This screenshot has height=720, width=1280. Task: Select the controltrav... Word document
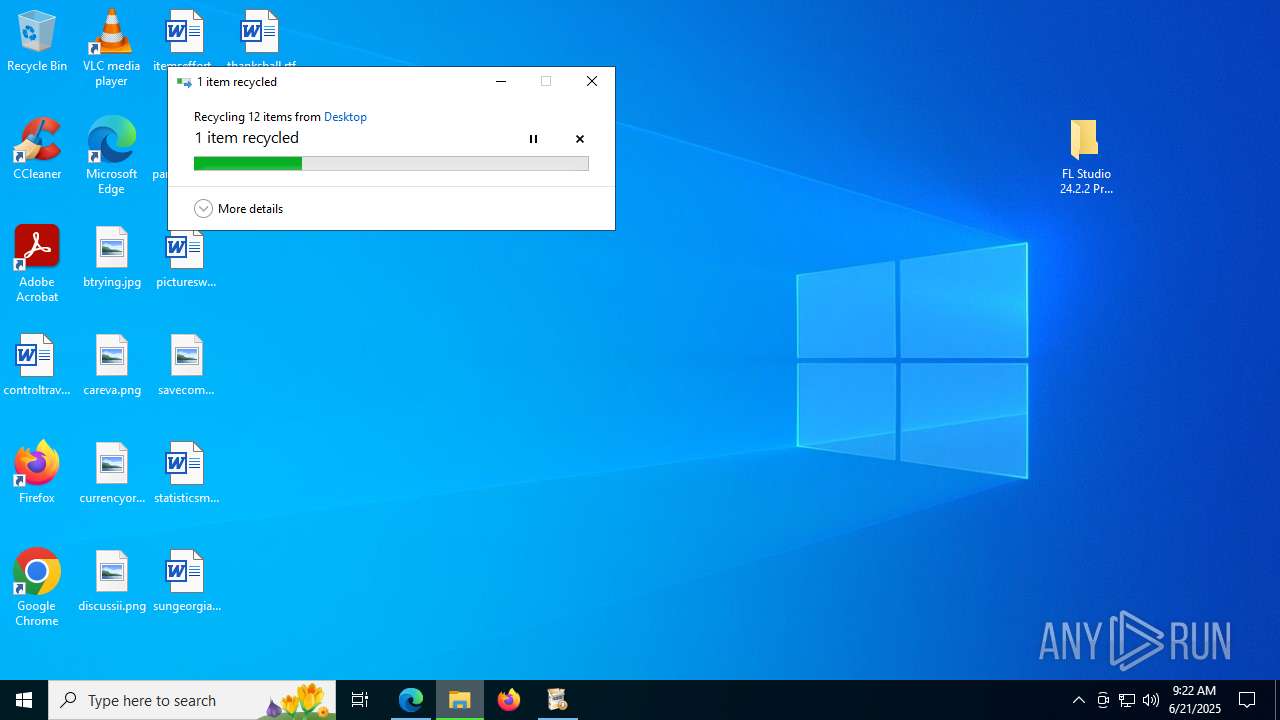pyautogui.click(x=37, y=366)
